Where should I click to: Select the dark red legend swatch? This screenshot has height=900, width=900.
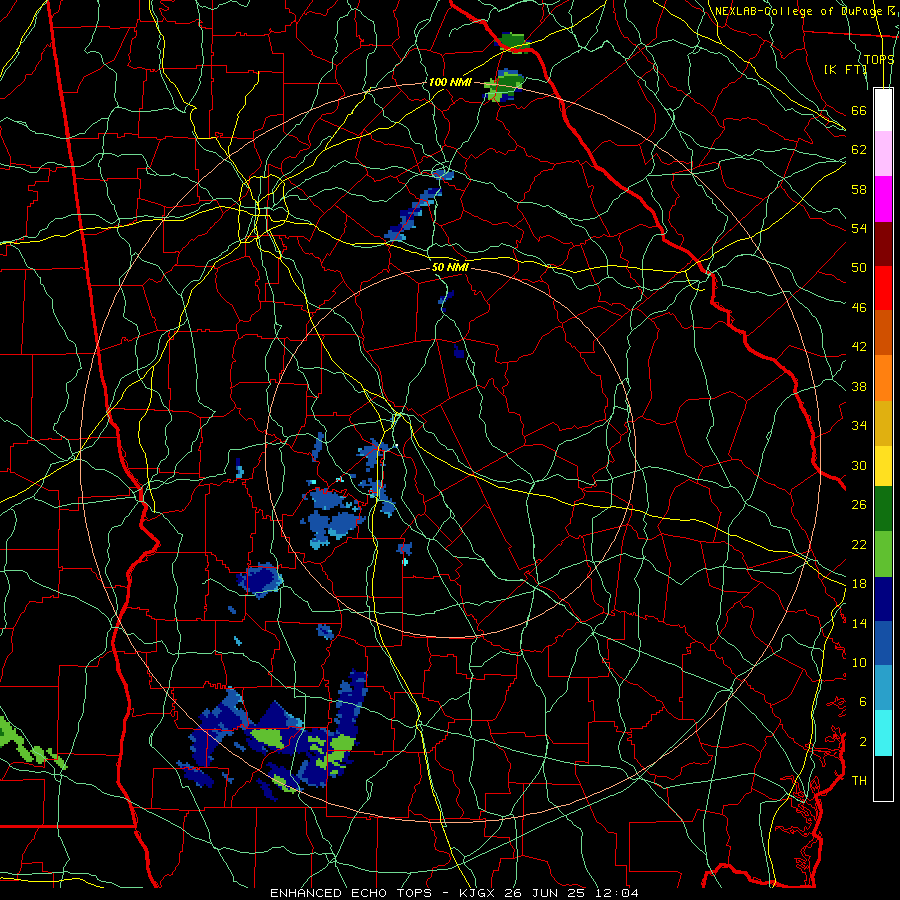pyautogui.click(x=883, y=243)
